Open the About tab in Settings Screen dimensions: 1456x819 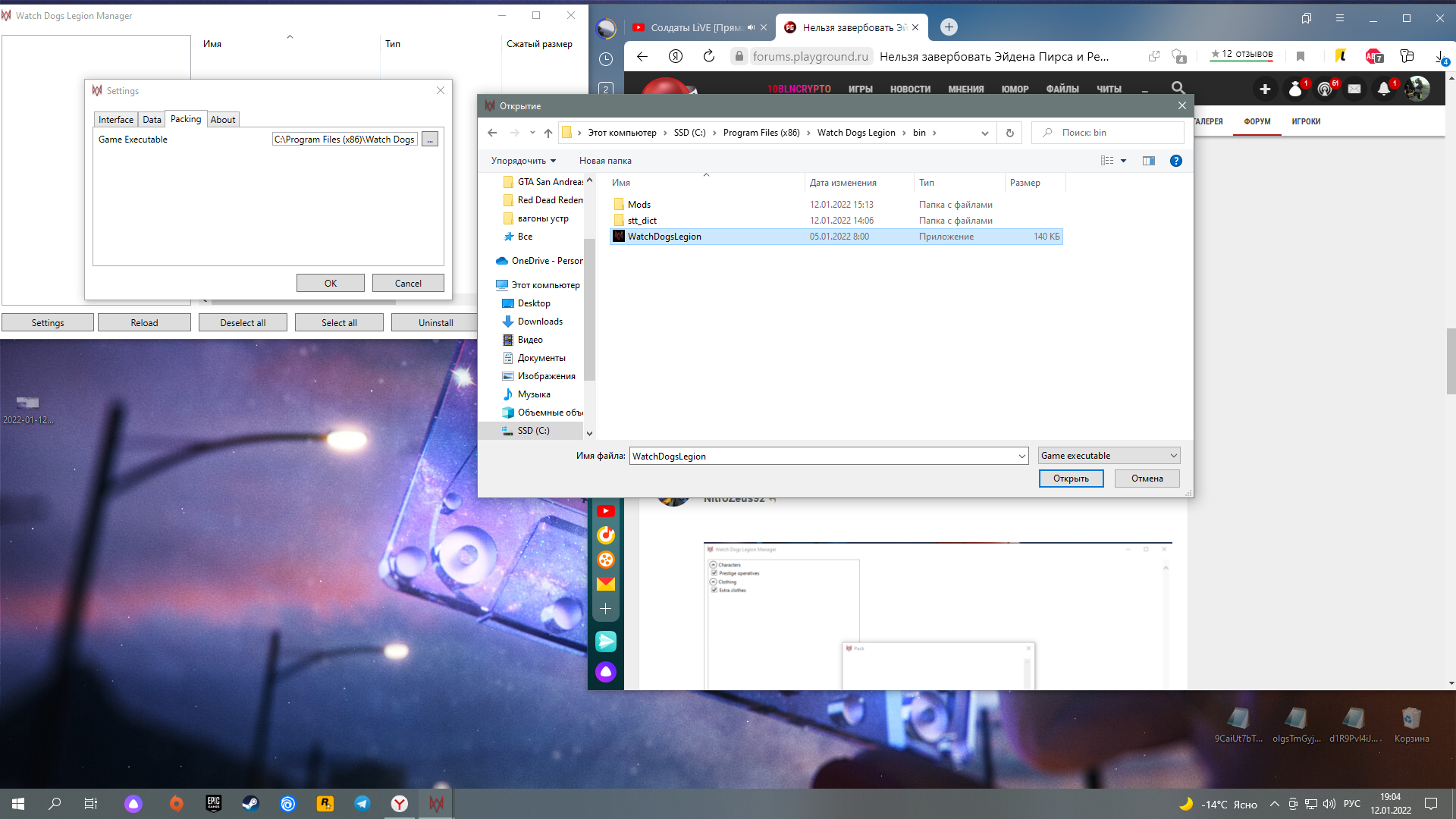[x=223, y=120]
